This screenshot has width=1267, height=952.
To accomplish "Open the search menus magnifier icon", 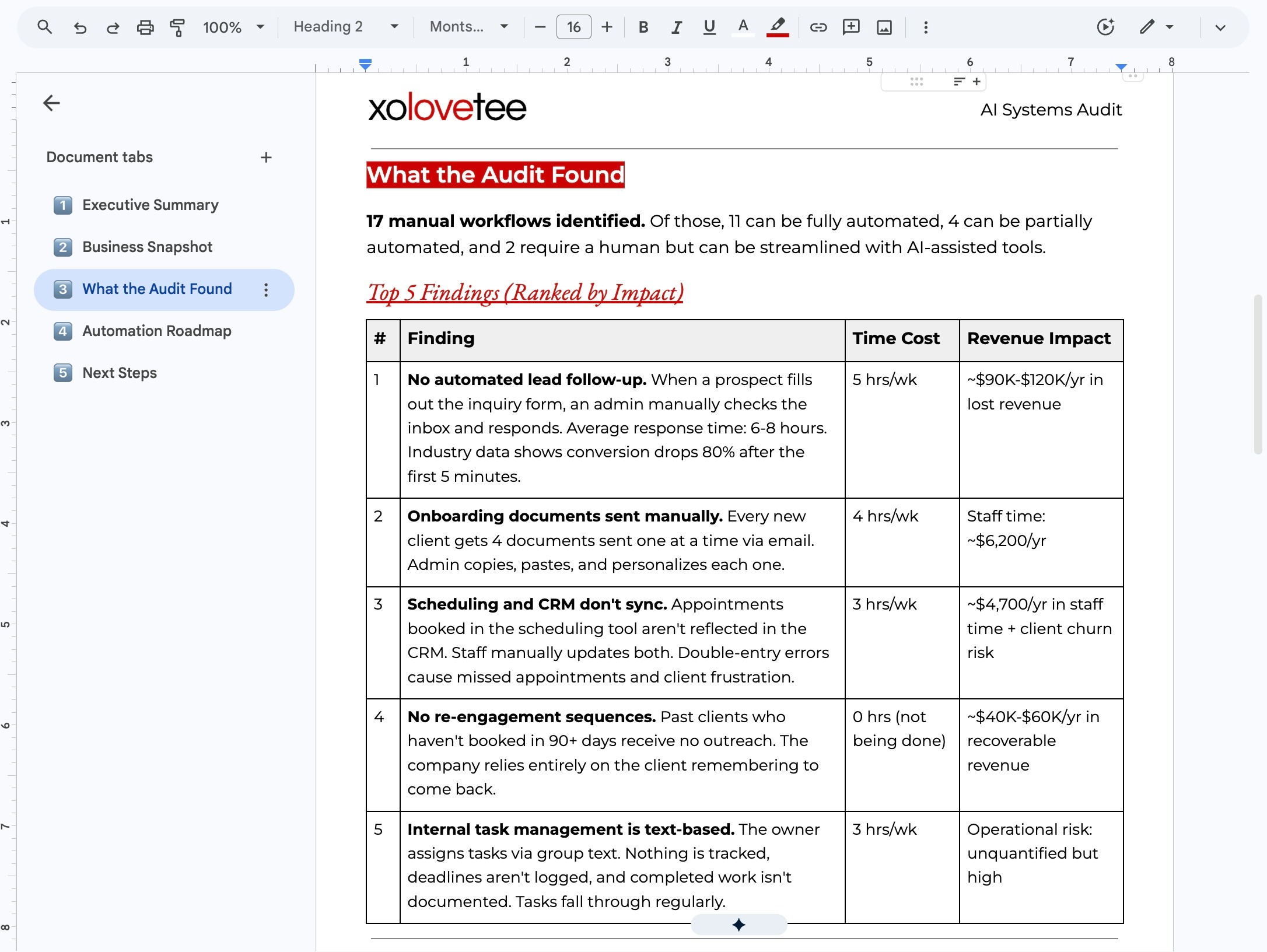I will click(x=44, y=27).
